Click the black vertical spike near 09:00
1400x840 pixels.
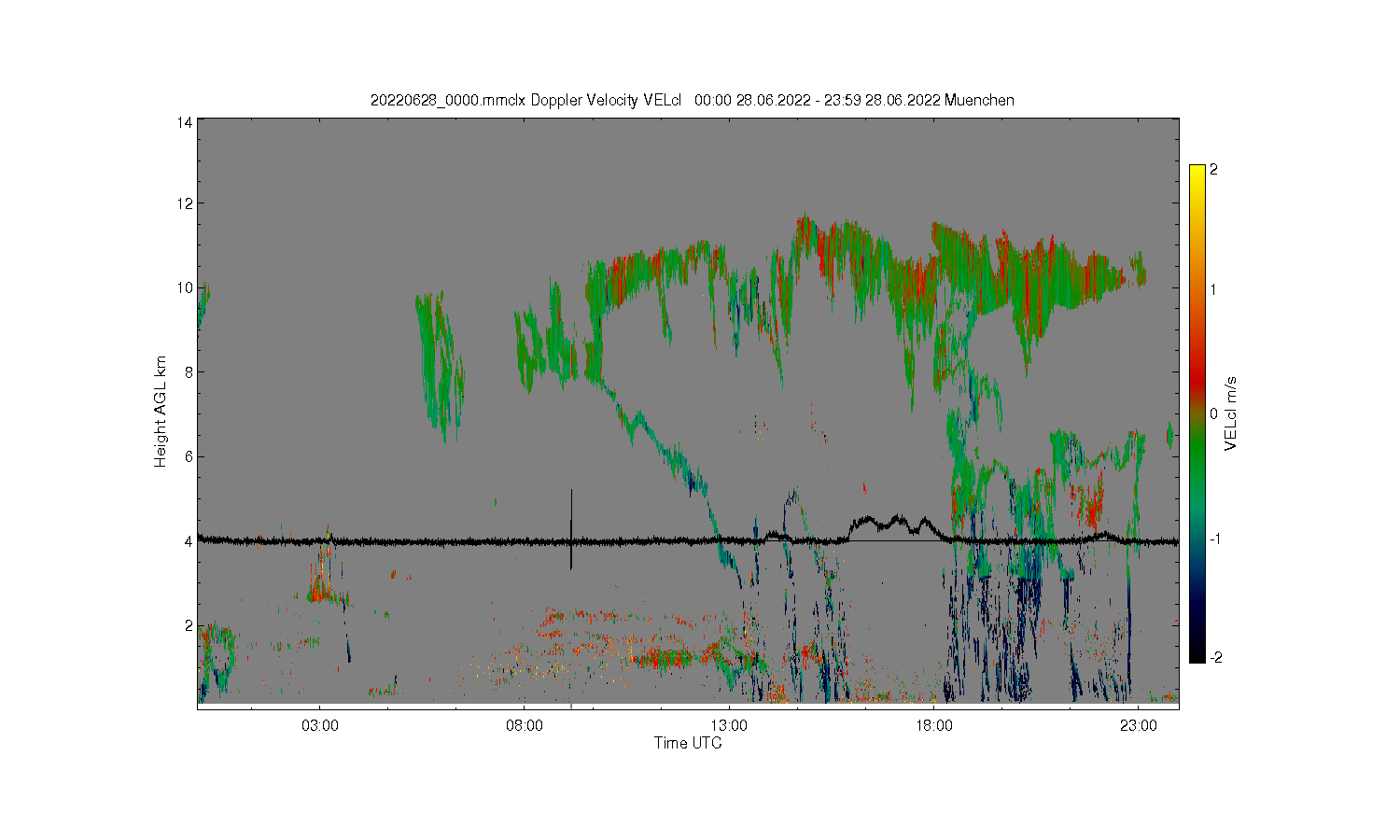click(571, 528)
